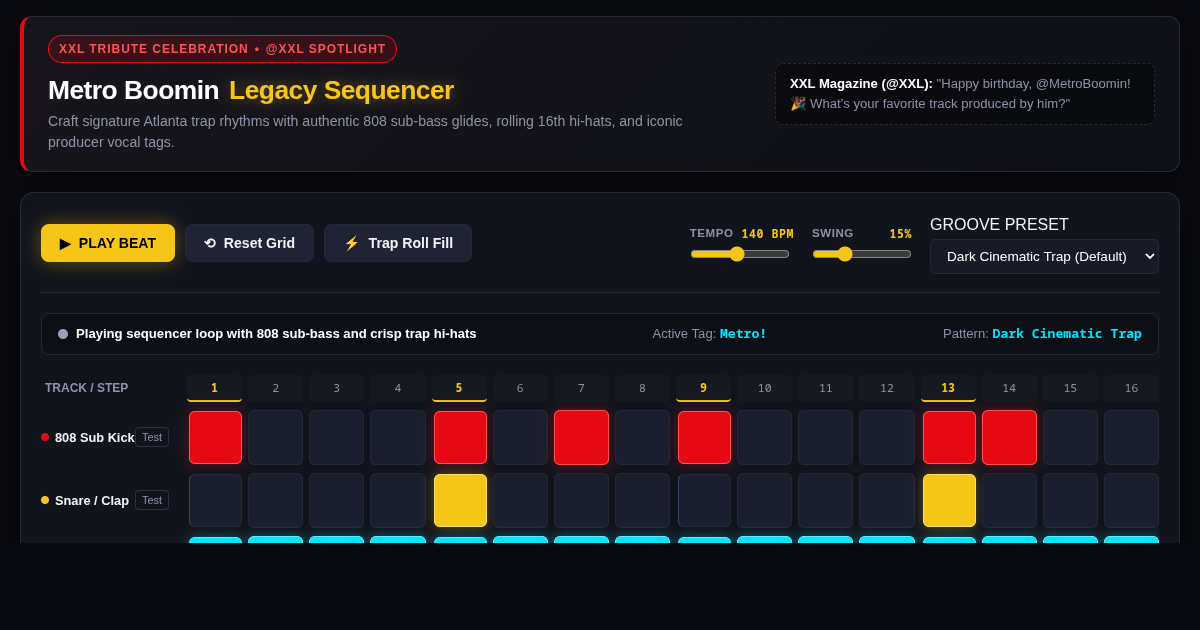1200x630 pixels.
Task: Enable 808 Sub Kick step 6
Action: 520,437
